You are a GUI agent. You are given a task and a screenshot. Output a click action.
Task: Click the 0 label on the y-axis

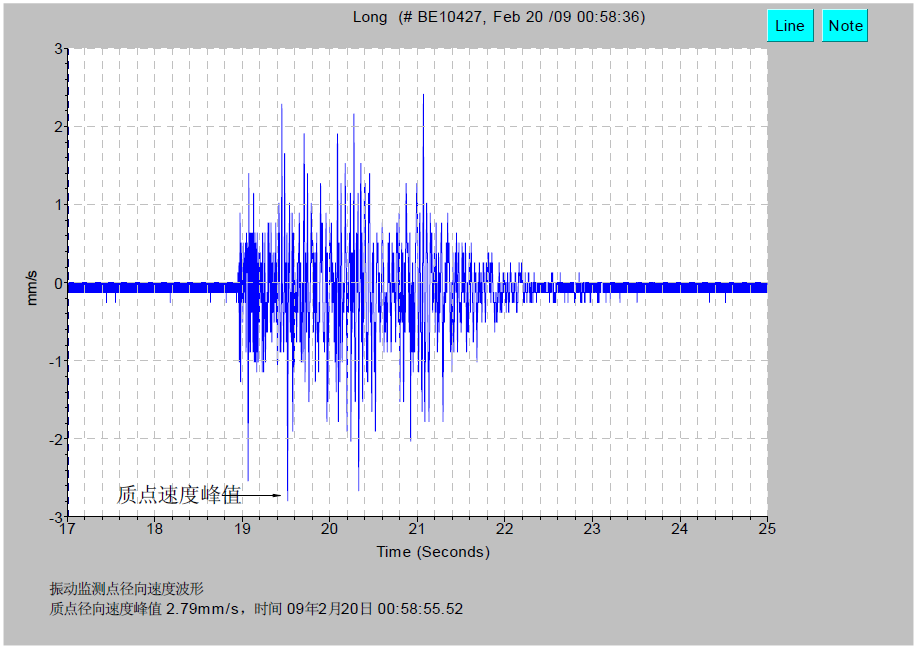(x=58, y=283)
